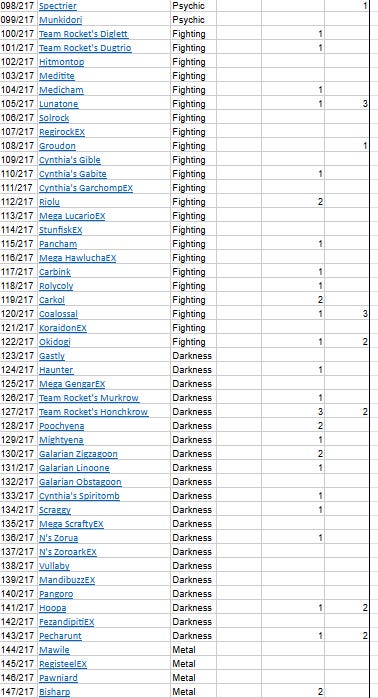Open the Spectrier card link
378x698 pixels.
pos(58,6)
